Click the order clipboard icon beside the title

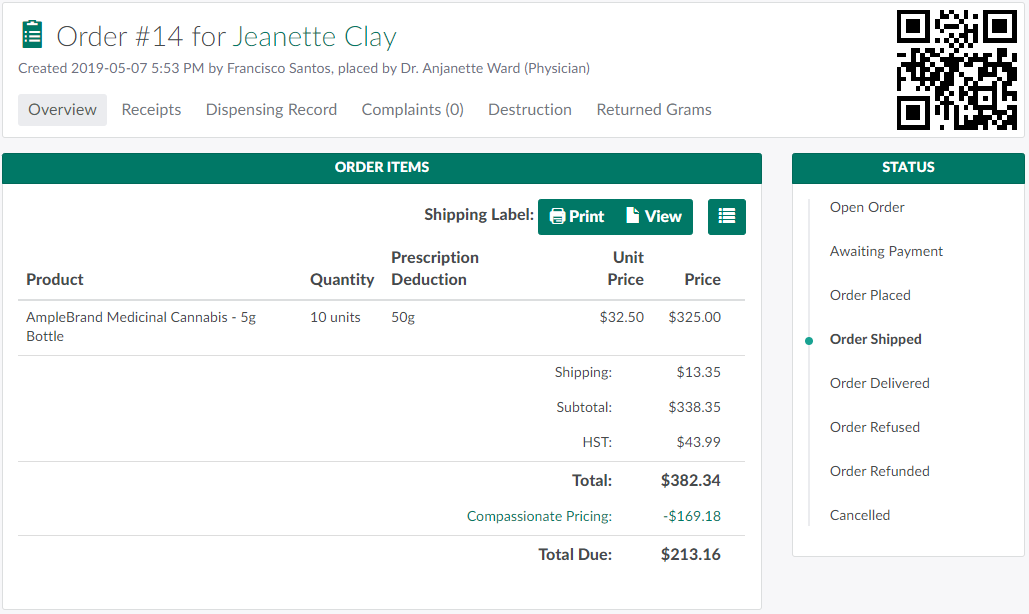tap(32, 35)
